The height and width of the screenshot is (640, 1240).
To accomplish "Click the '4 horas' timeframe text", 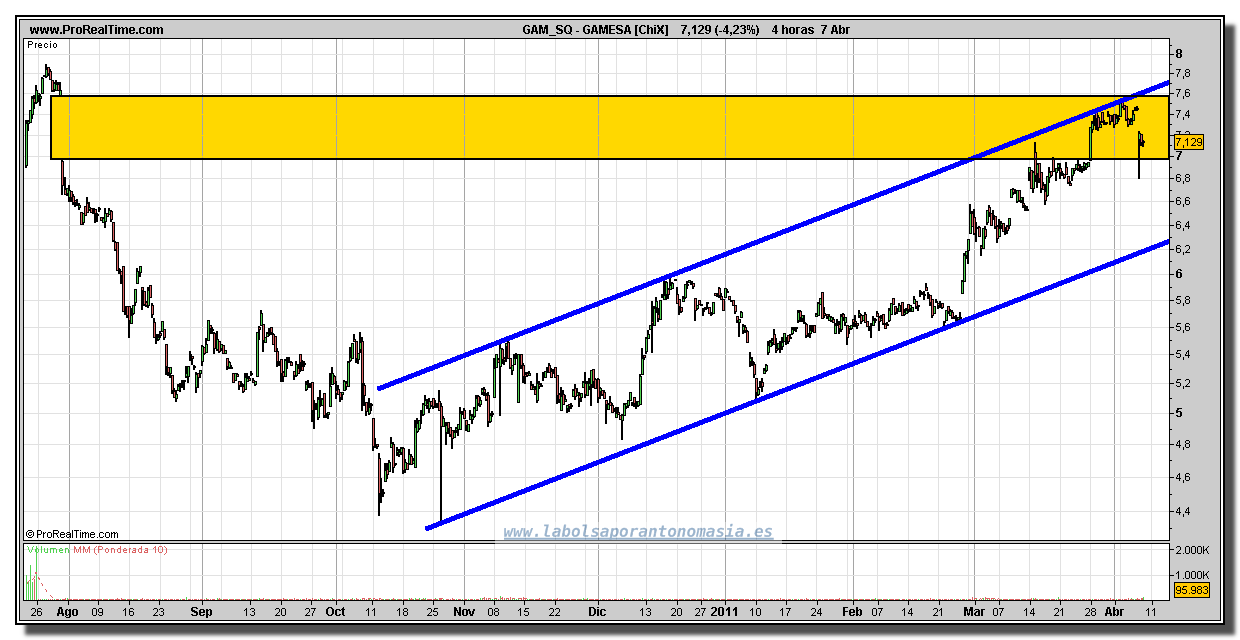I will pos(793,30).
